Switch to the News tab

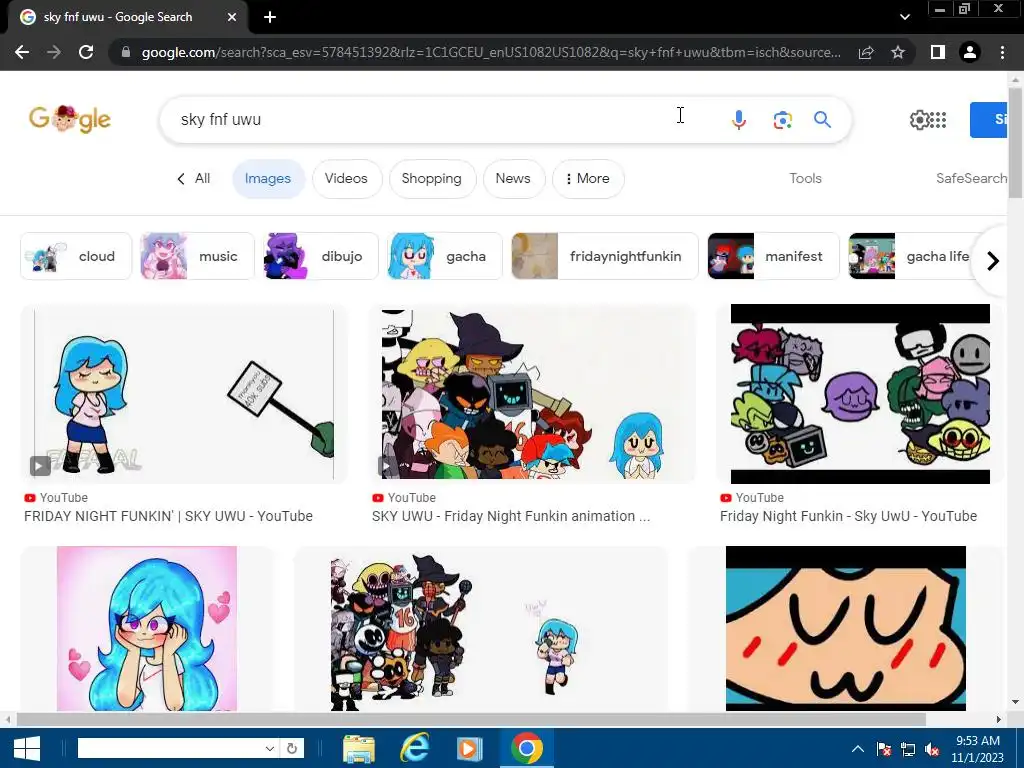pyautogui.click(x=513, y=178)
